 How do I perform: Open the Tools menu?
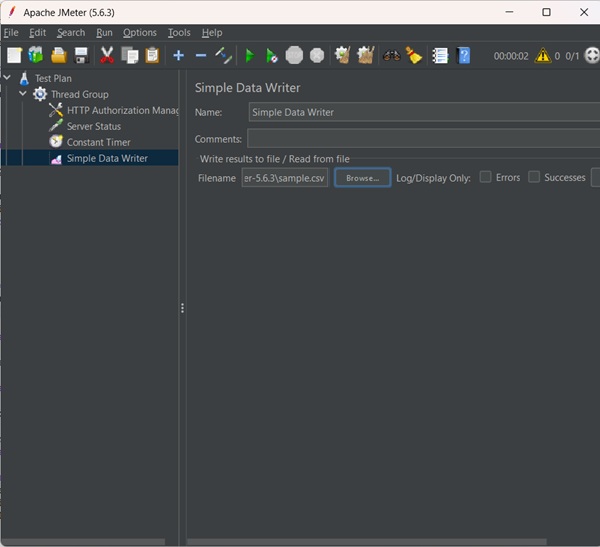pos(179,33)
